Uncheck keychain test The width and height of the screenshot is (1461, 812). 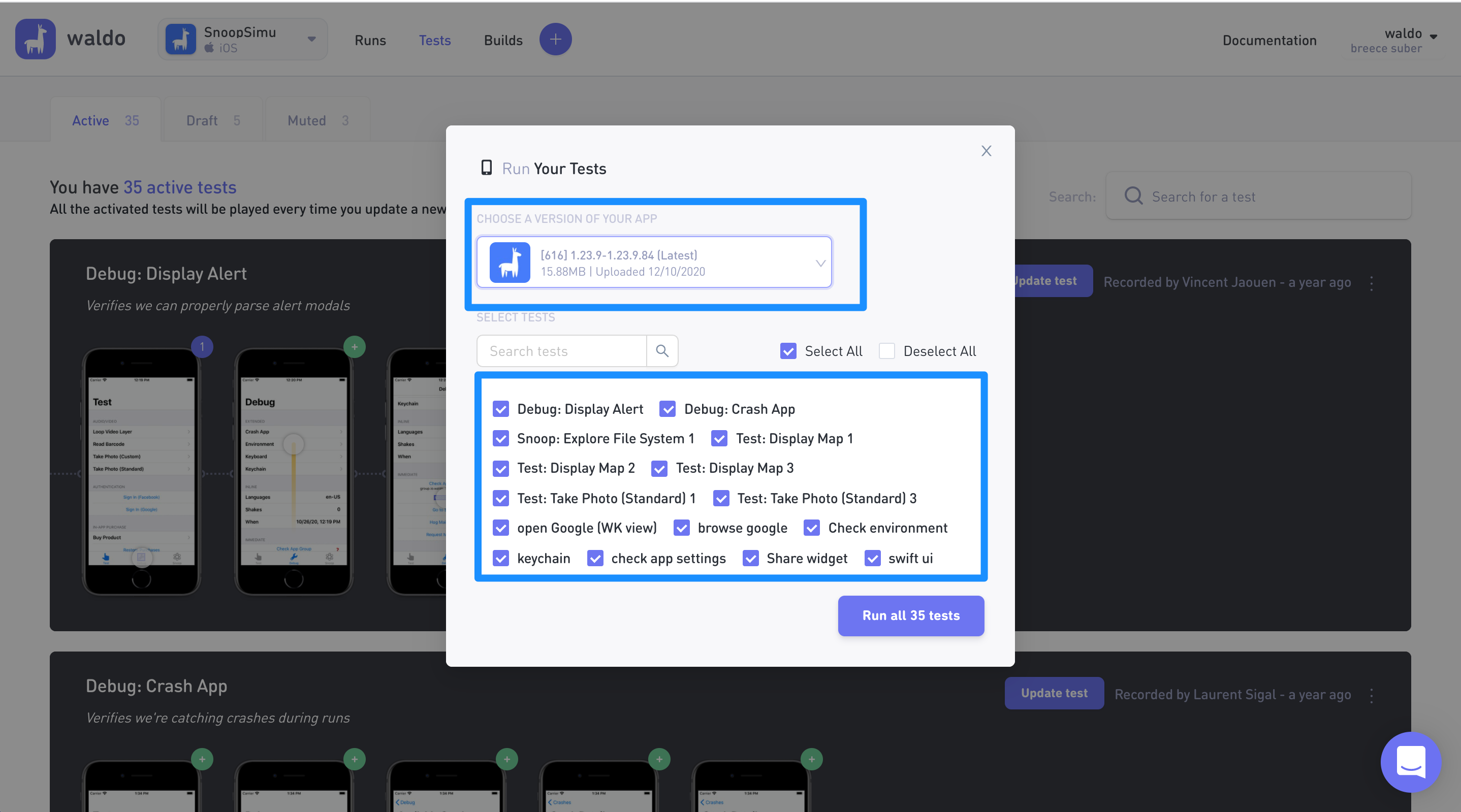(501, 559)
